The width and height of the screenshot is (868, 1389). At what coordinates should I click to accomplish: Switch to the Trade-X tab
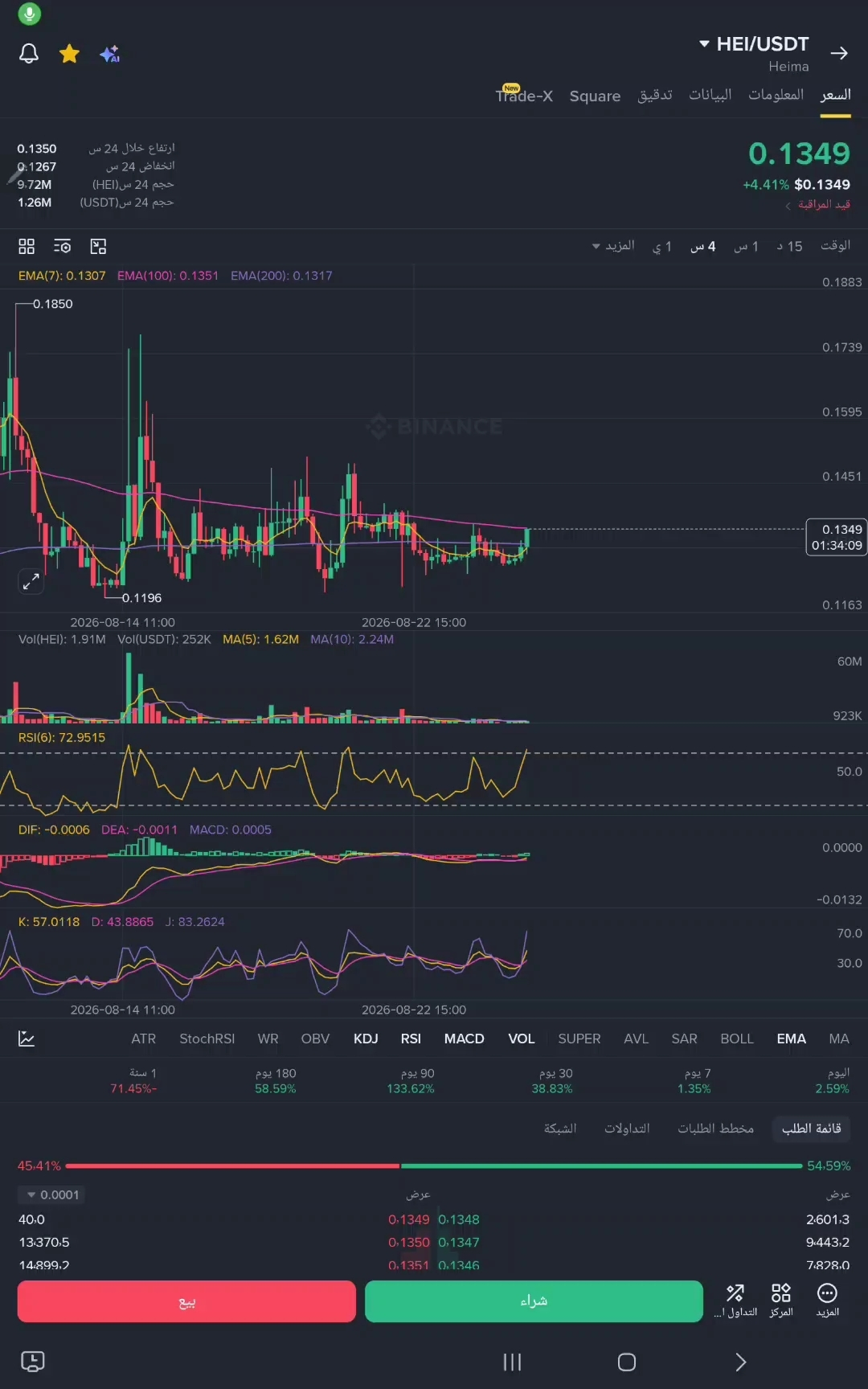pos(524,95)
